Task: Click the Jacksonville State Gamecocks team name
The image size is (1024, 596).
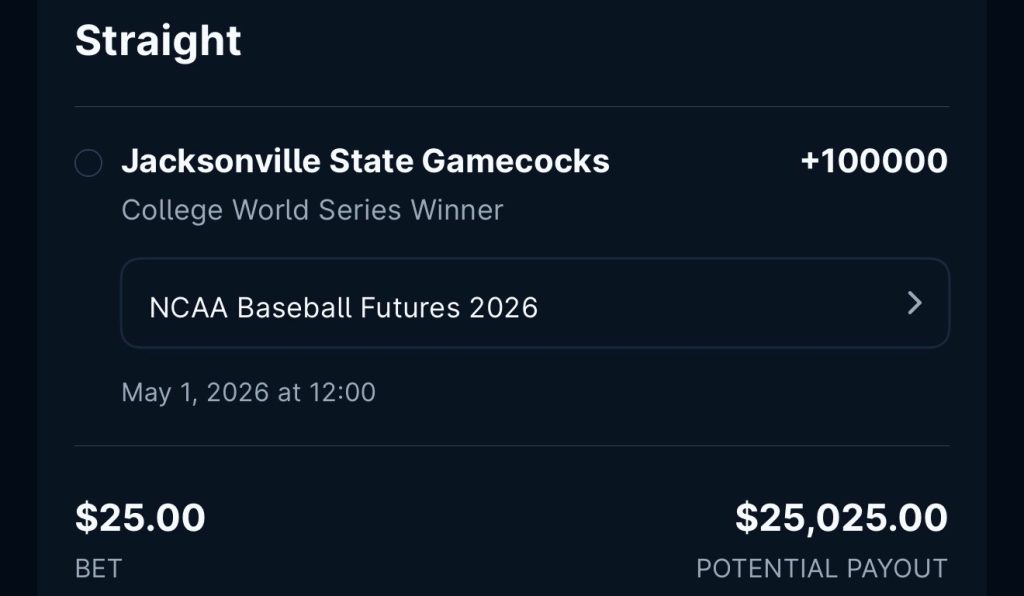Action: [365, 161]
